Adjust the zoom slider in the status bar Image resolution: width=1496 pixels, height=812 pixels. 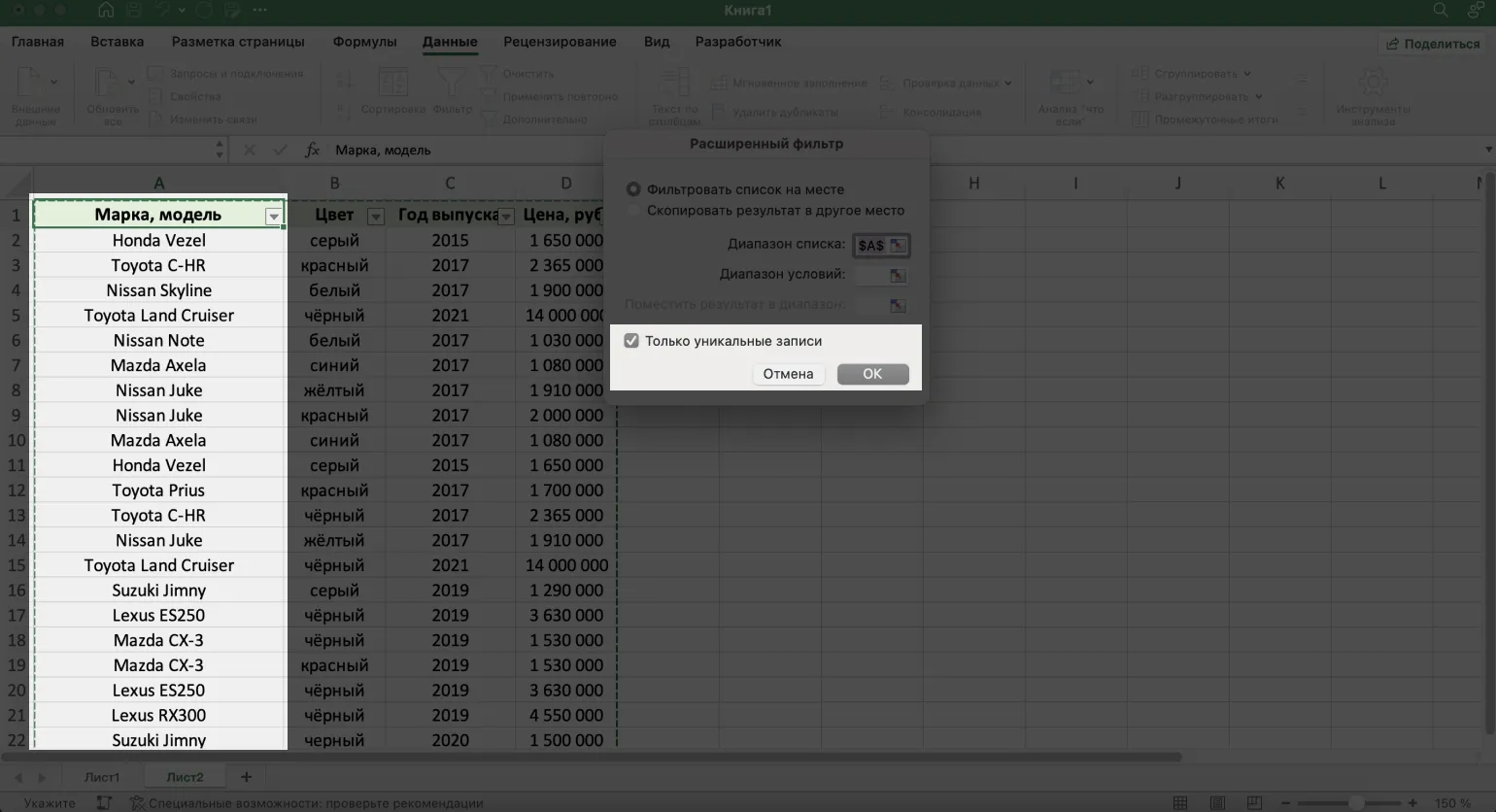click(1355, 803)
